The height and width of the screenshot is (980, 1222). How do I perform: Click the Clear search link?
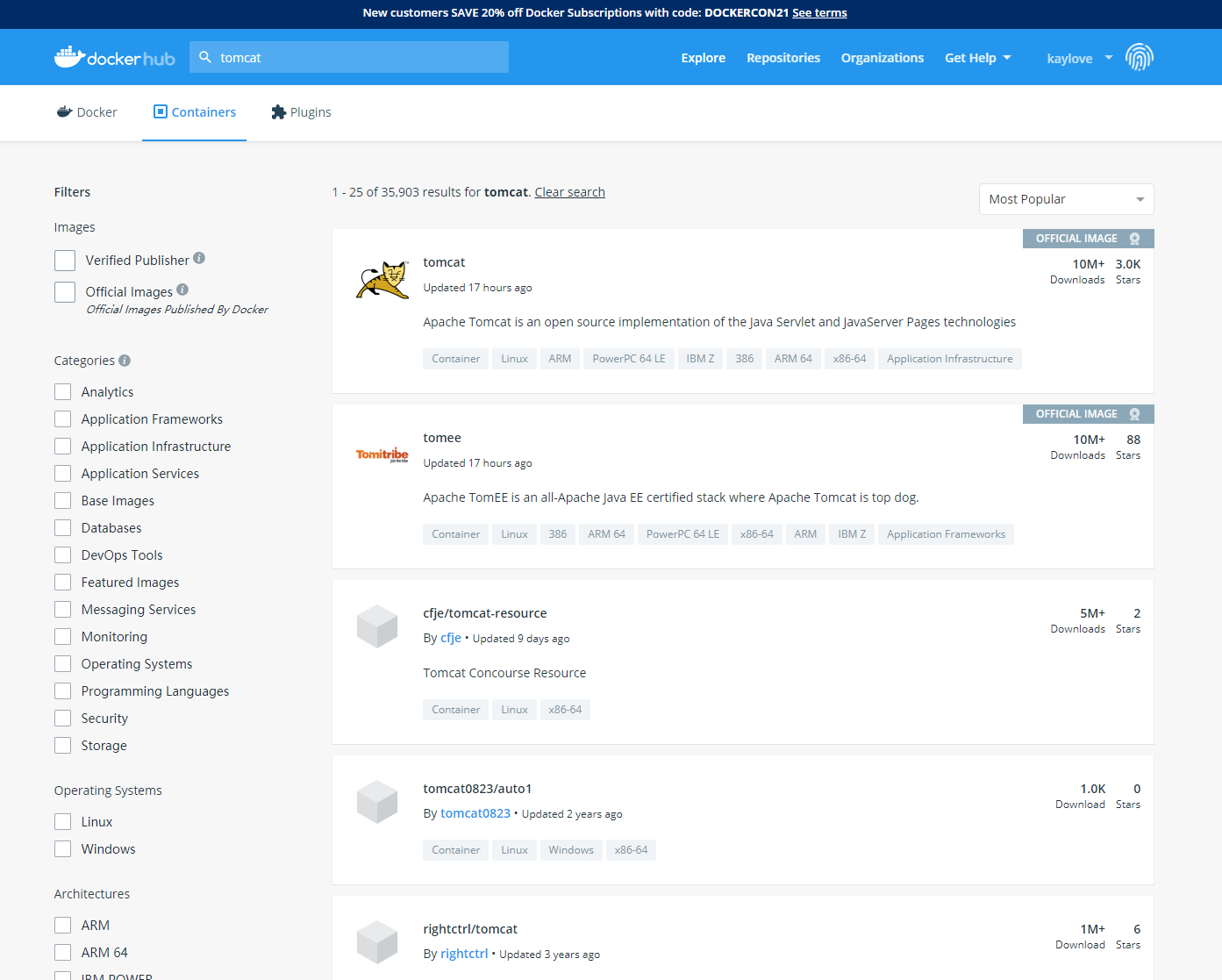tap(570, 192)
